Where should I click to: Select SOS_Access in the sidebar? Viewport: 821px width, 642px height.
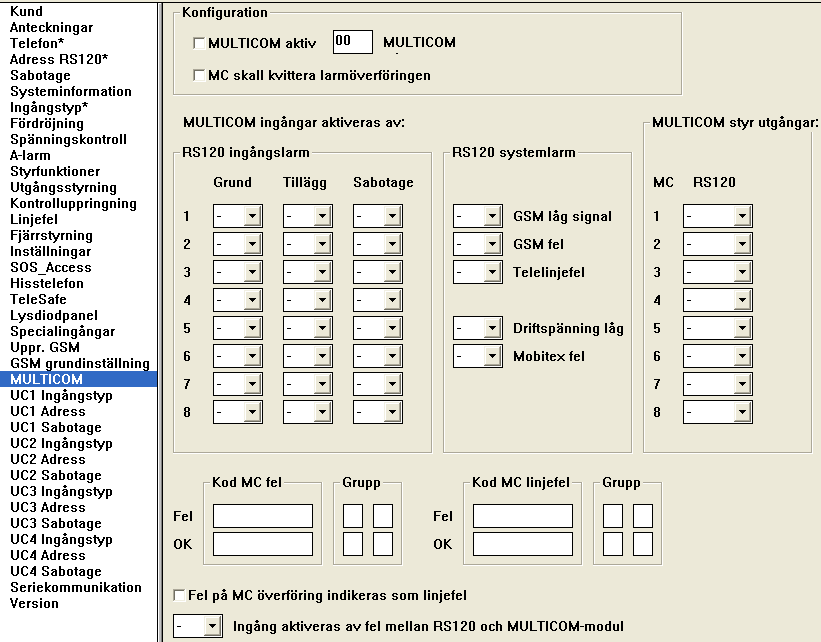coord(51,267)
